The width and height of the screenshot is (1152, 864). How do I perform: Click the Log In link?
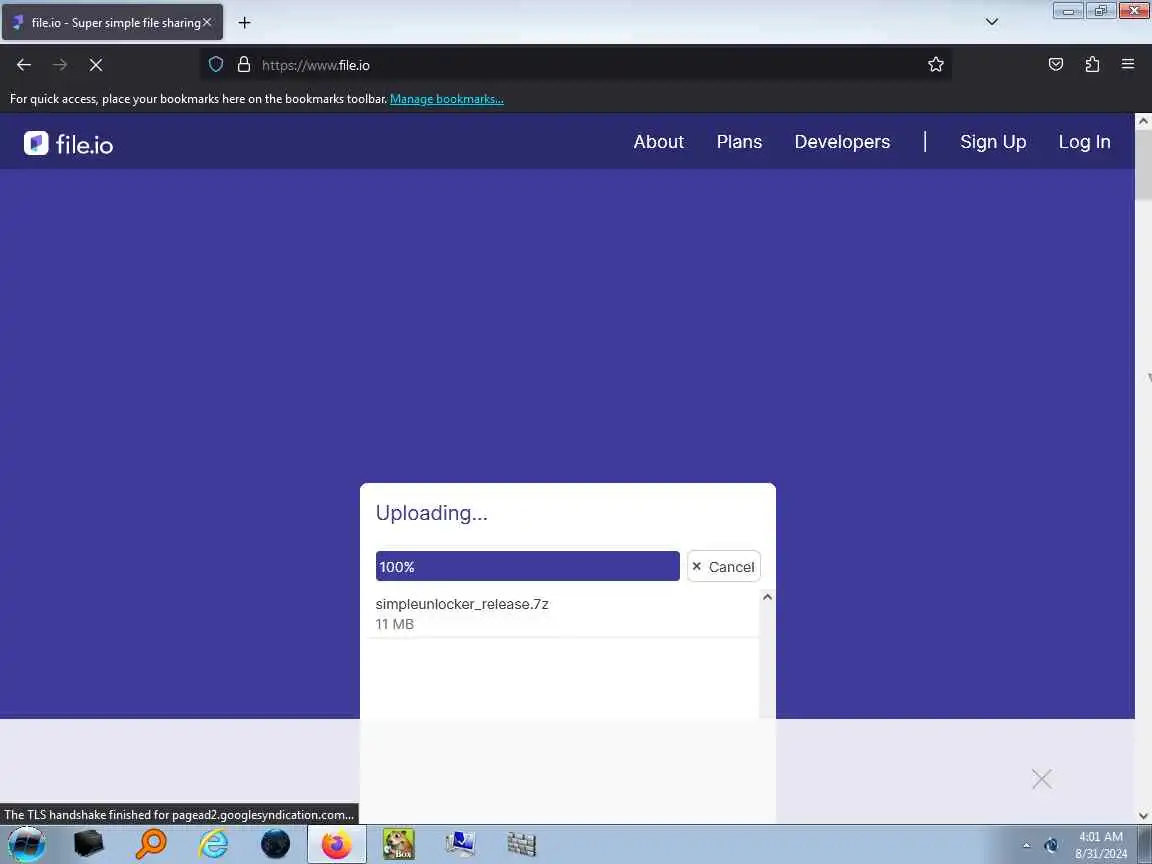[x=1084, y=142]
